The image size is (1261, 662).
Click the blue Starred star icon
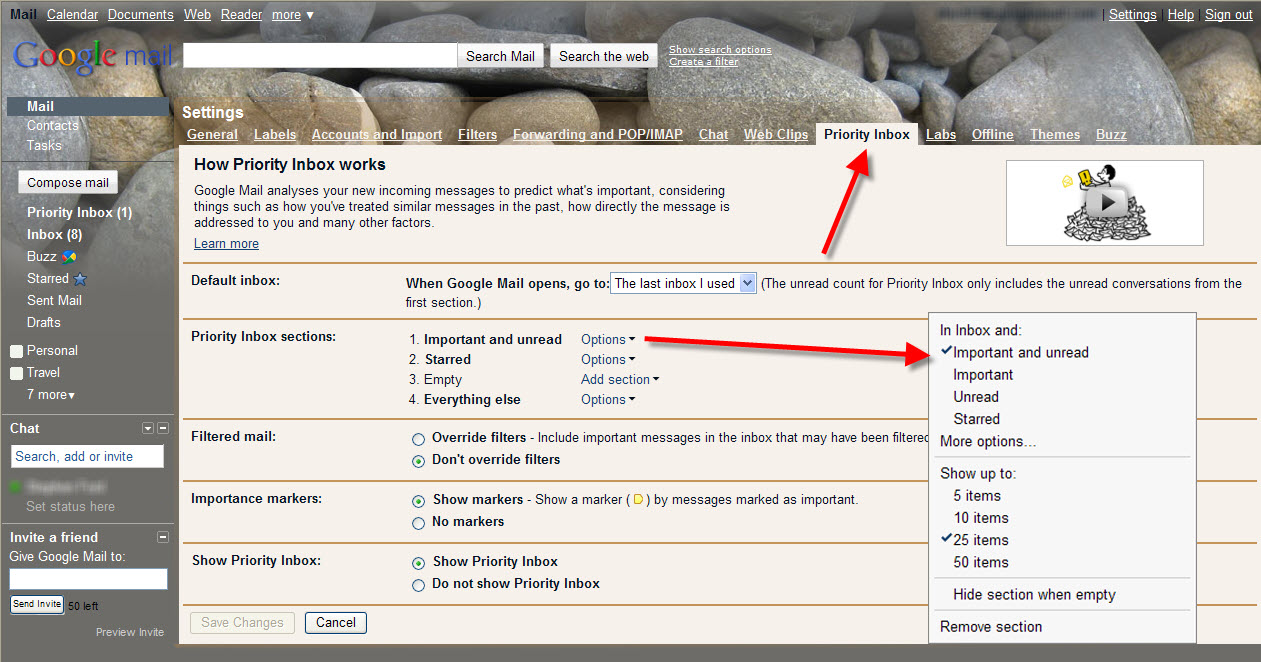coord(80,279)
